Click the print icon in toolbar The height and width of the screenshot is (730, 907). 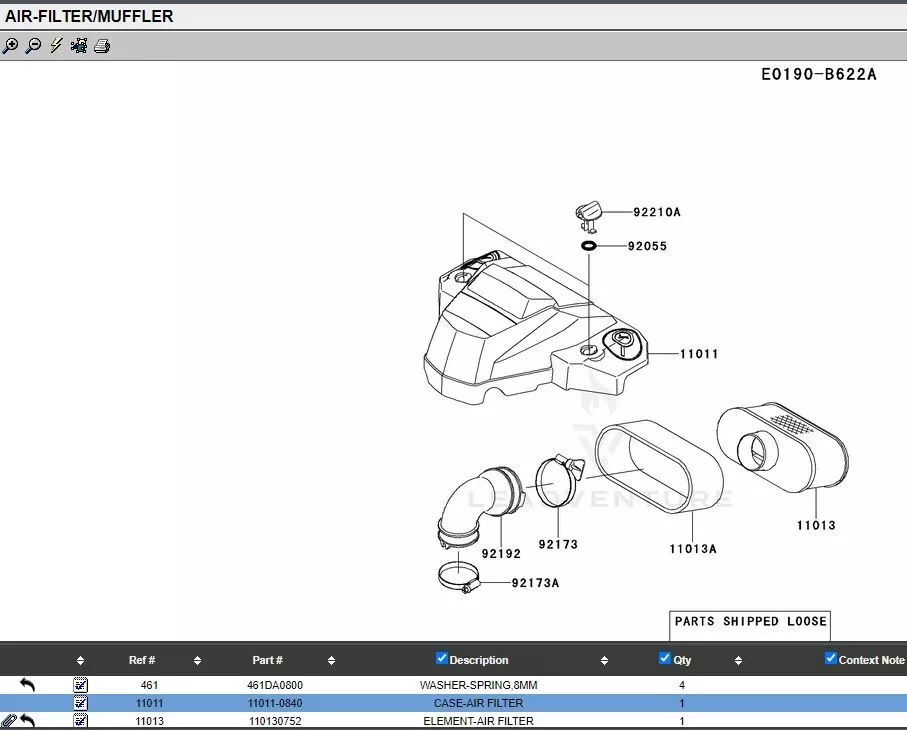tap(102, 46)
